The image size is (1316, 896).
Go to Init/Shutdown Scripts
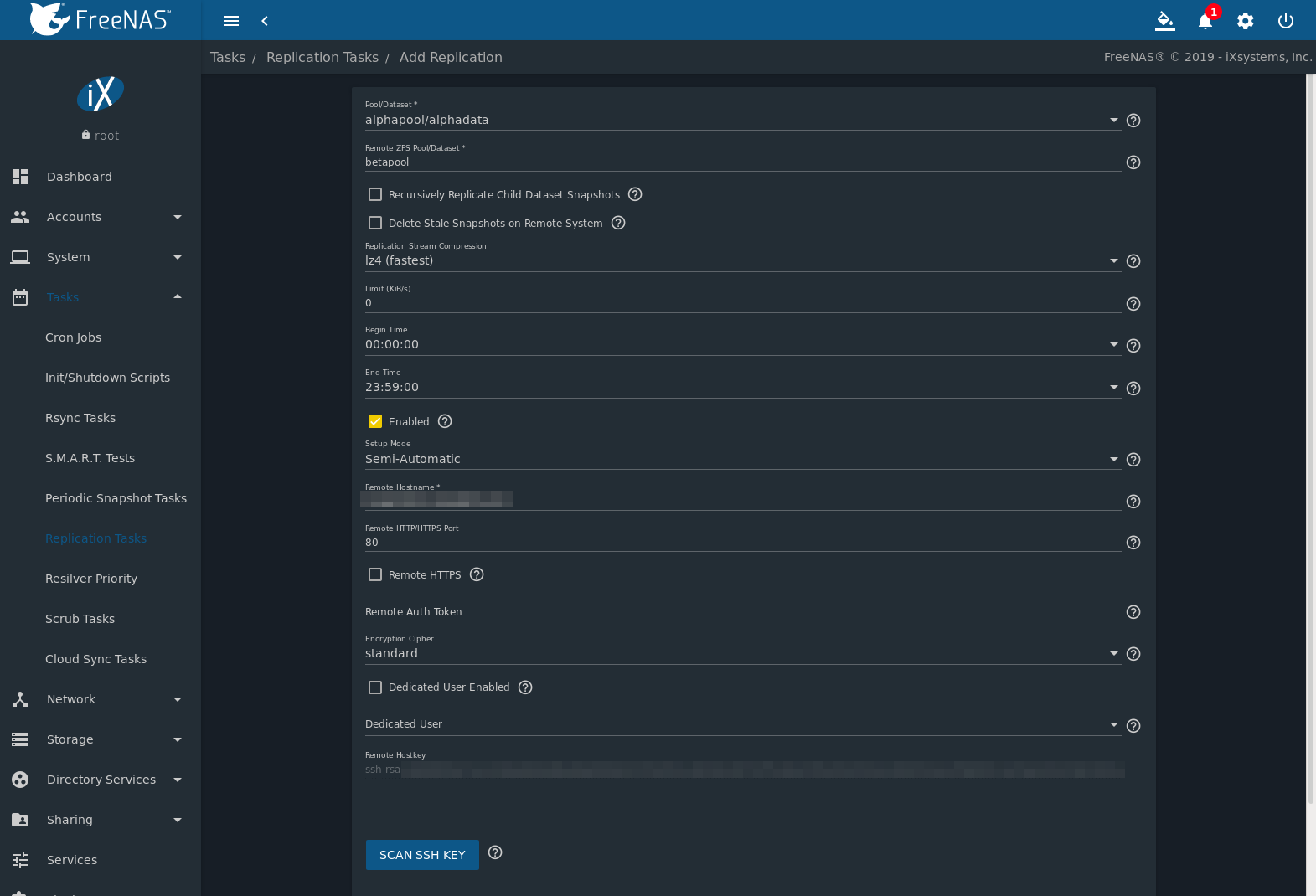(101, 378)
